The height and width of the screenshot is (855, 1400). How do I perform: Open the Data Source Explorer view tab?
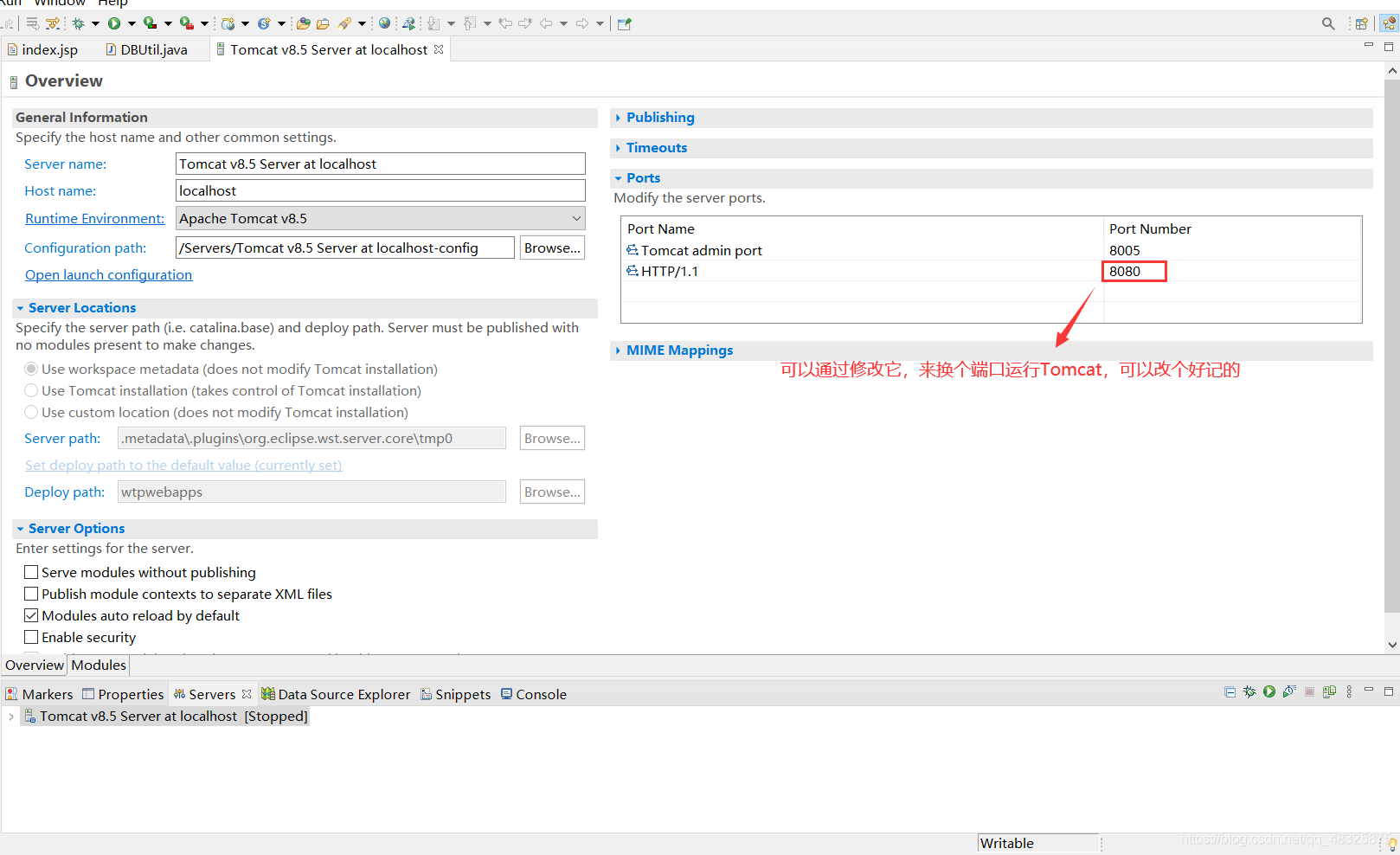337,694
